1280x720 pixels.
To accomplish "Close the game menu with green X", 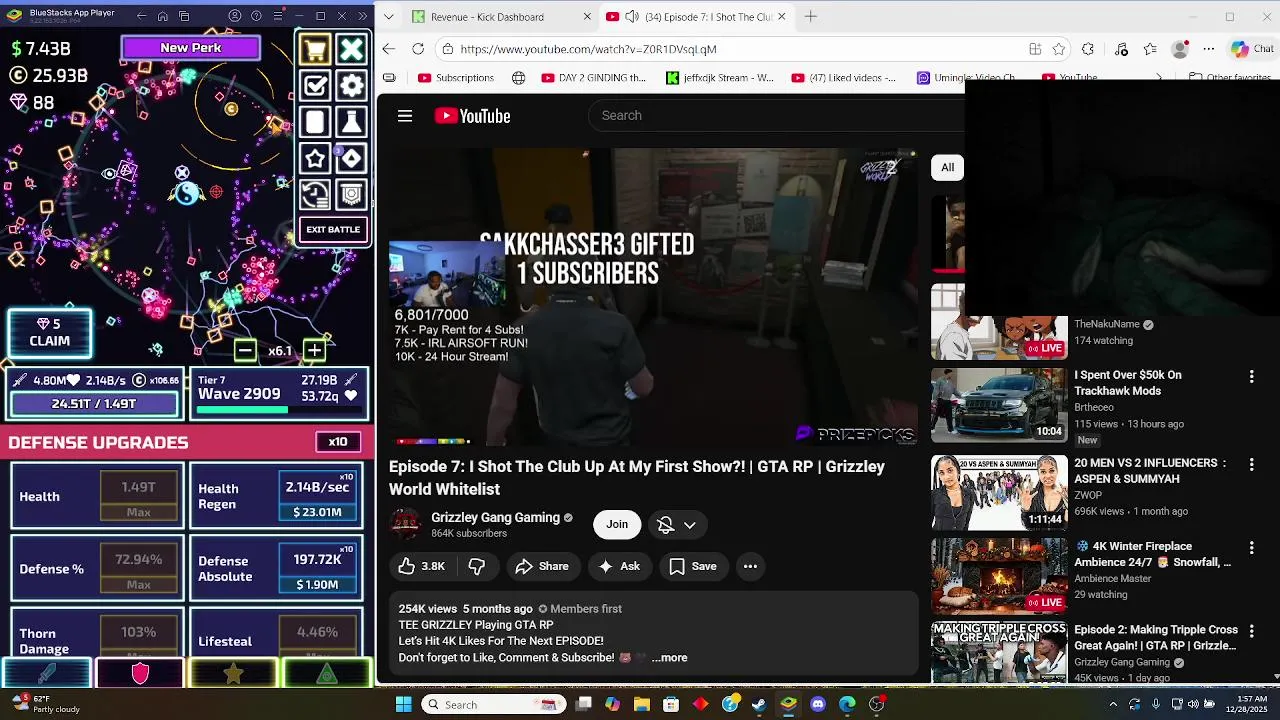I will 351,50.
